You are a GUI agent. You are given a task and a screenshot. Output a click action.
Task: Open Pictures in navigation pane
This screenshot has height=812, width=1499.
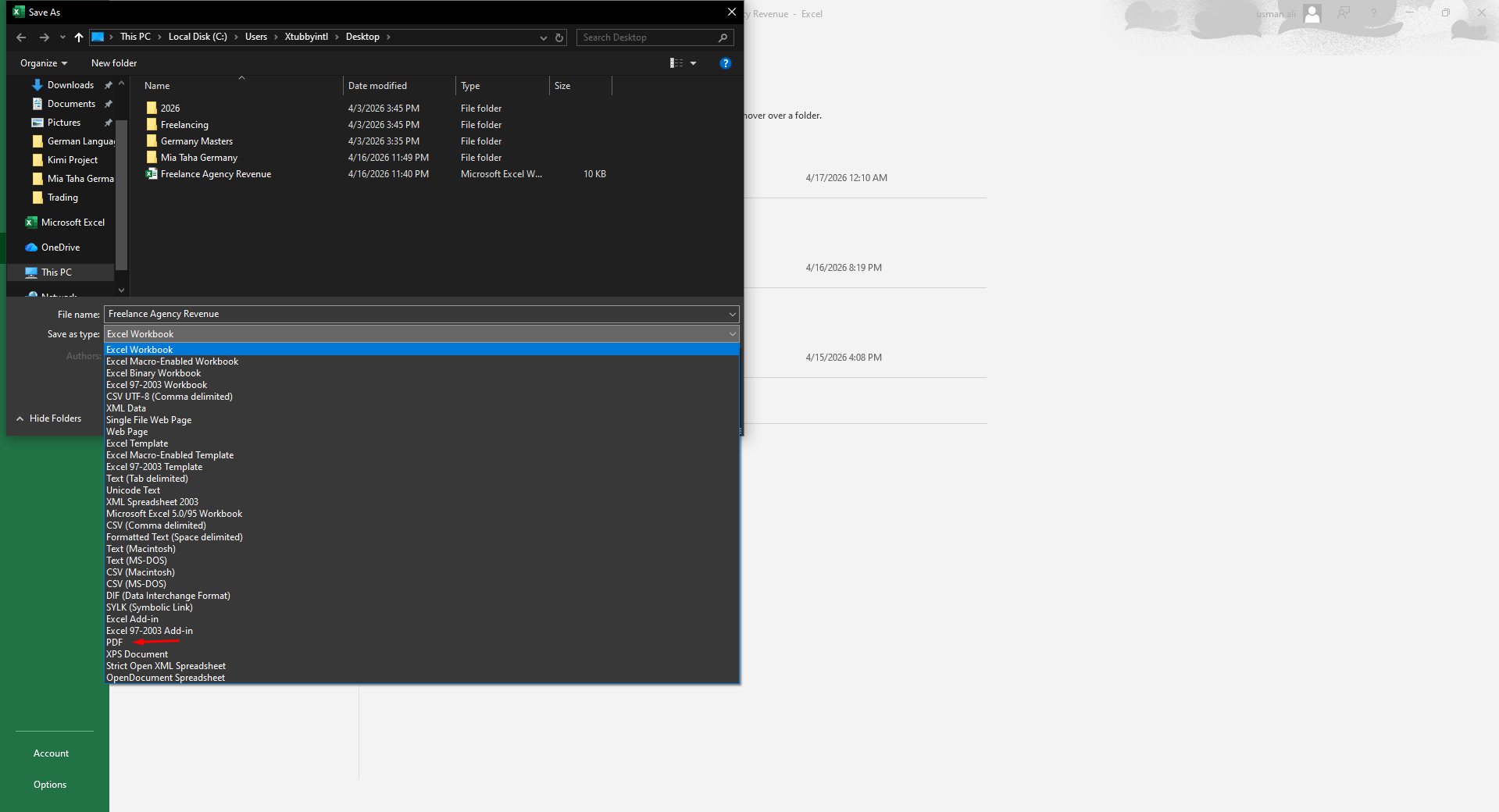pos(64,123)
